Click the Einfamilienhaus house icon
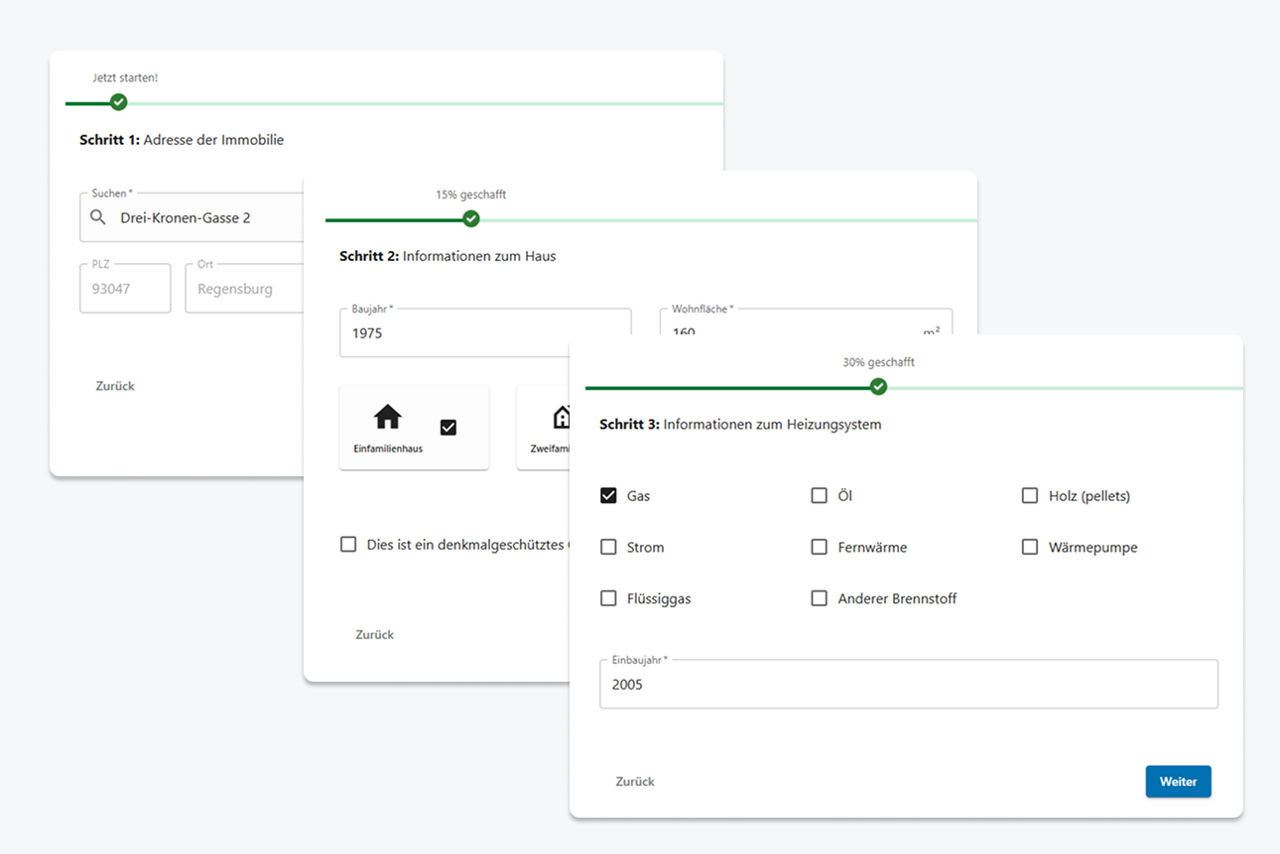The width and height of the screenshot is (1280, 854). point(387,417)
